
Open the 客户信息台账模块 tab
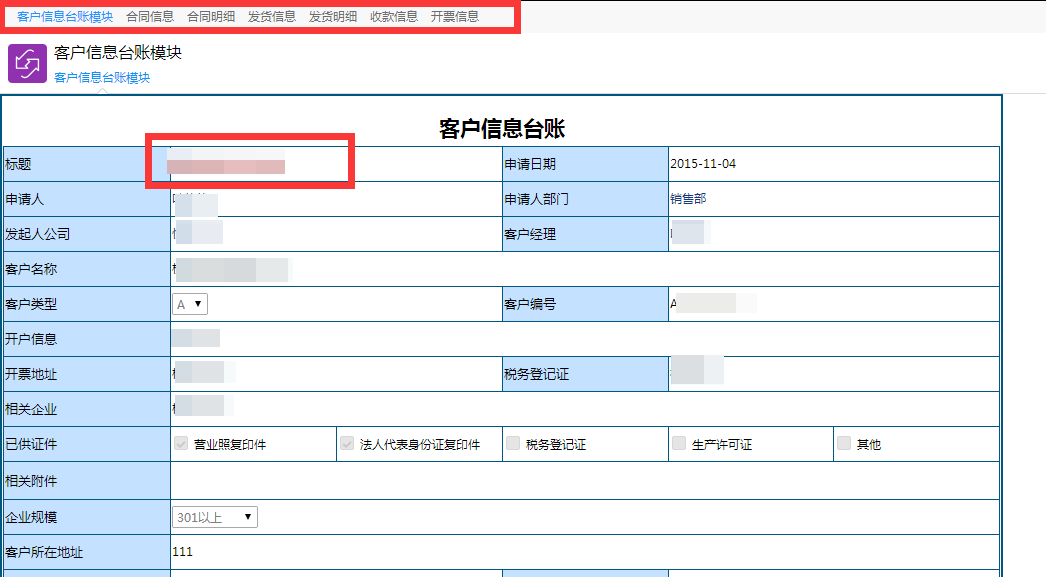(65, 17)
